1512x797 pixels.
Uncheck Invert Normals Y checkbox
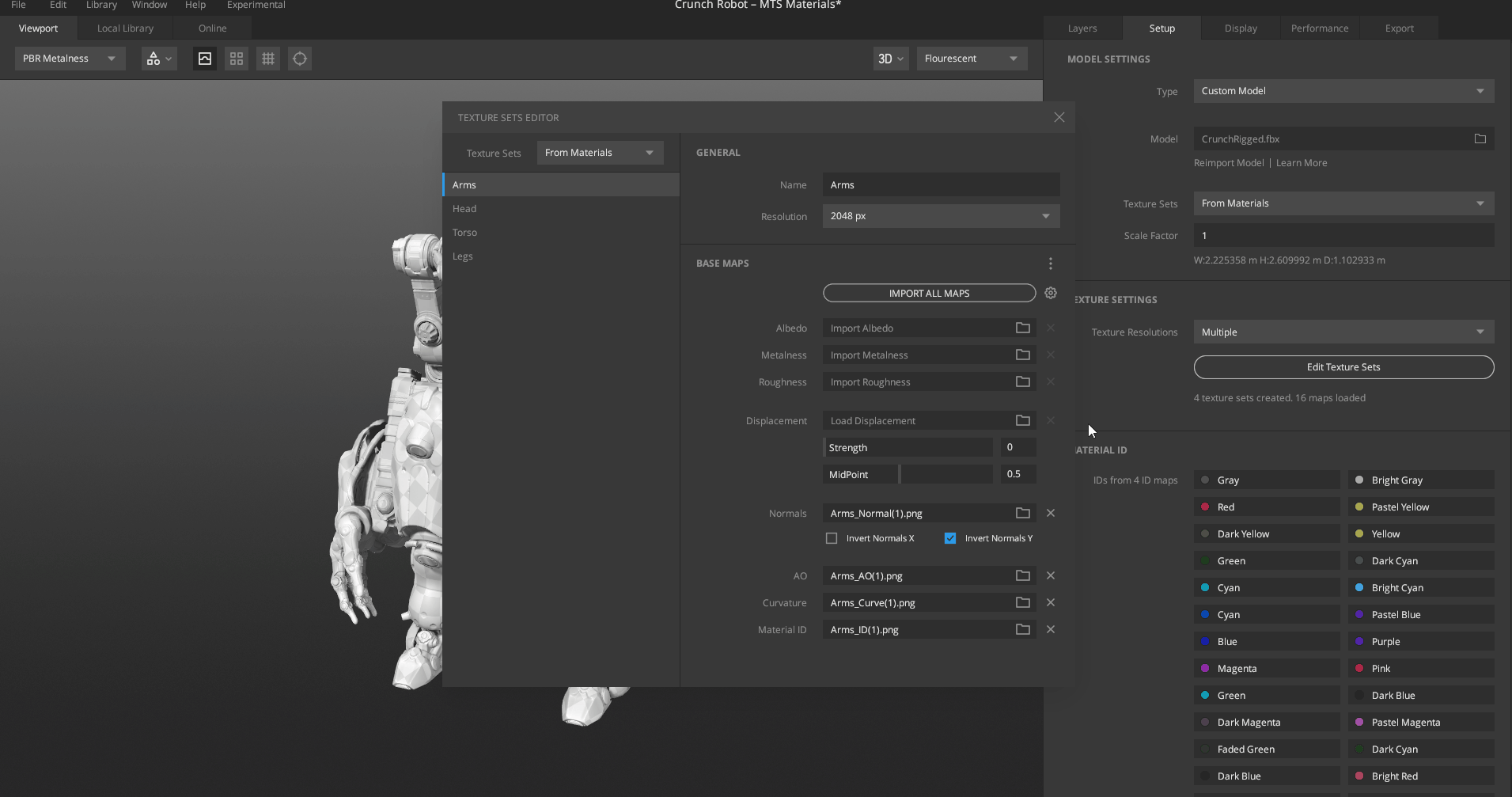tap(950, 538)
